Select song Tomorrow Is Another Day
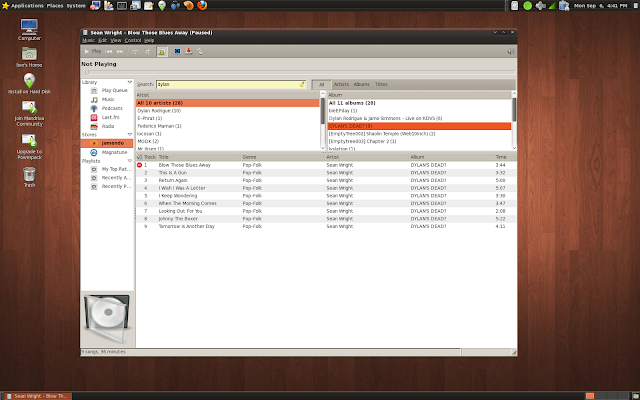 326,227
